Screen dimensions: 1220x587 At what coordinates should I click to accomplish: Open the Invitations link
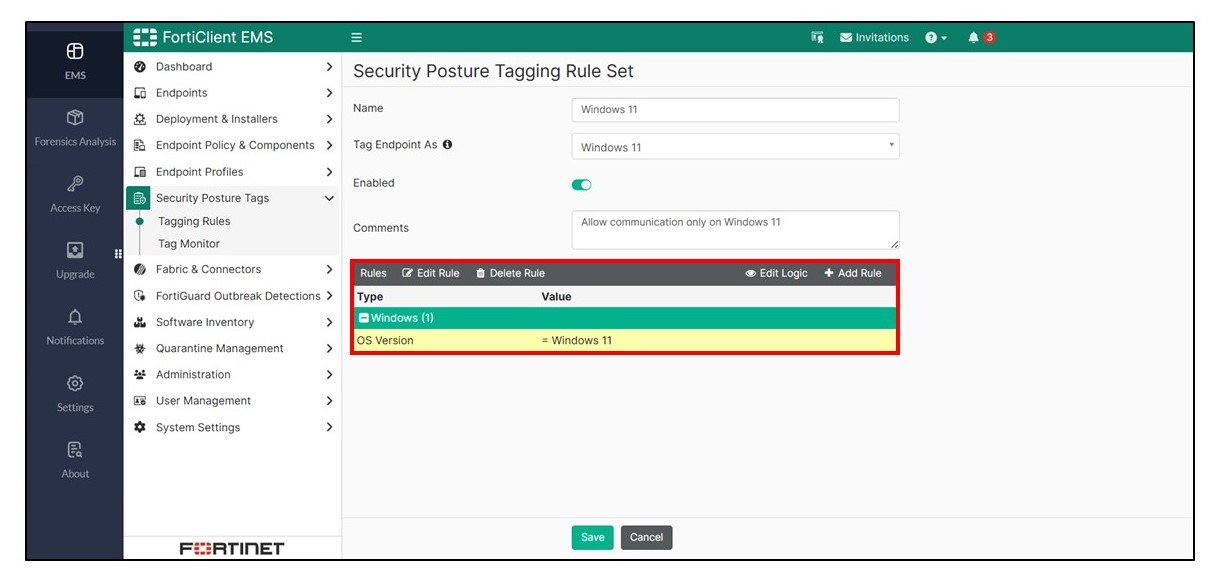[874, 38]
